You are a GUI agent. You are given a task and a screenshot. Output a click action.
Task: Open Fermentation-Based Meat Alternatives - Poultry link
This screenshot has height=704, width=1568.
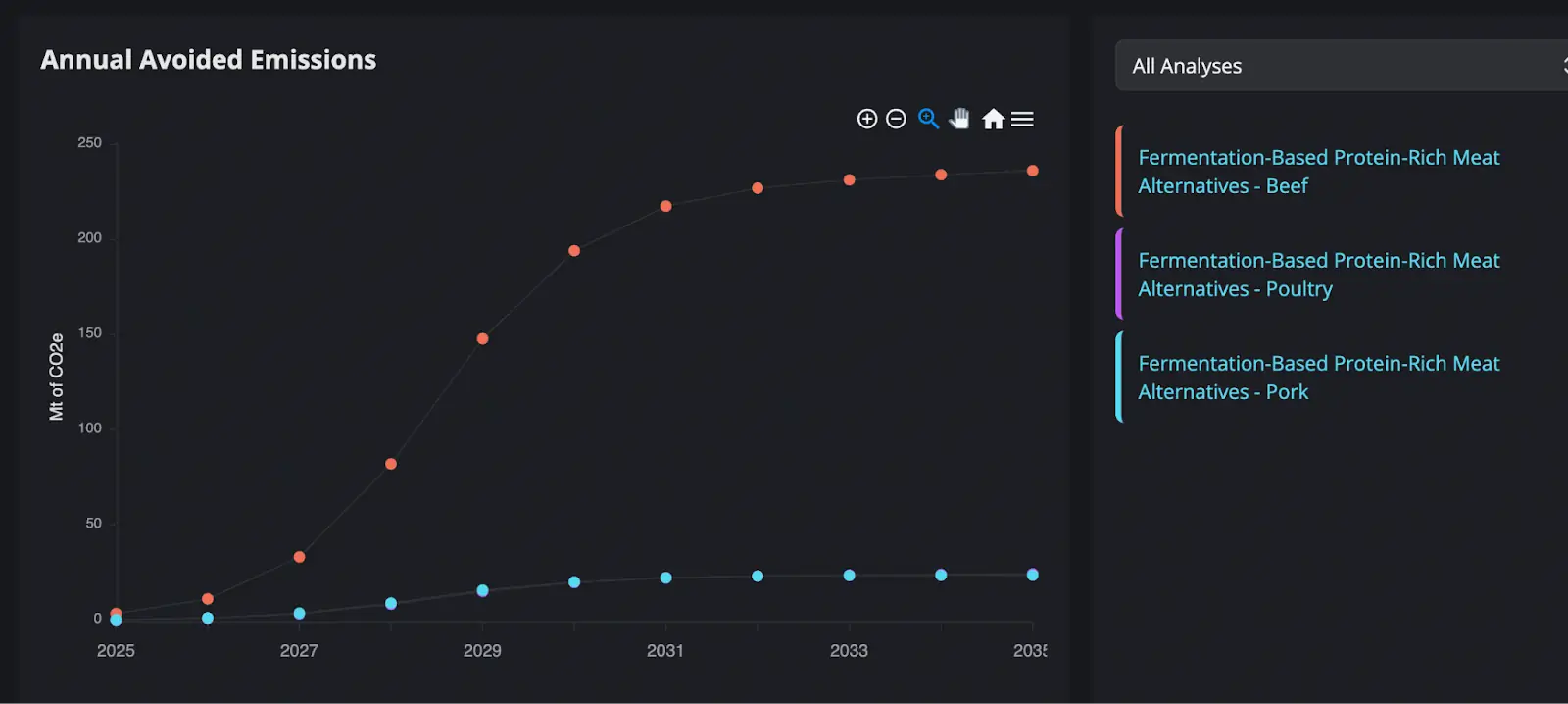tap(1318, 275)
